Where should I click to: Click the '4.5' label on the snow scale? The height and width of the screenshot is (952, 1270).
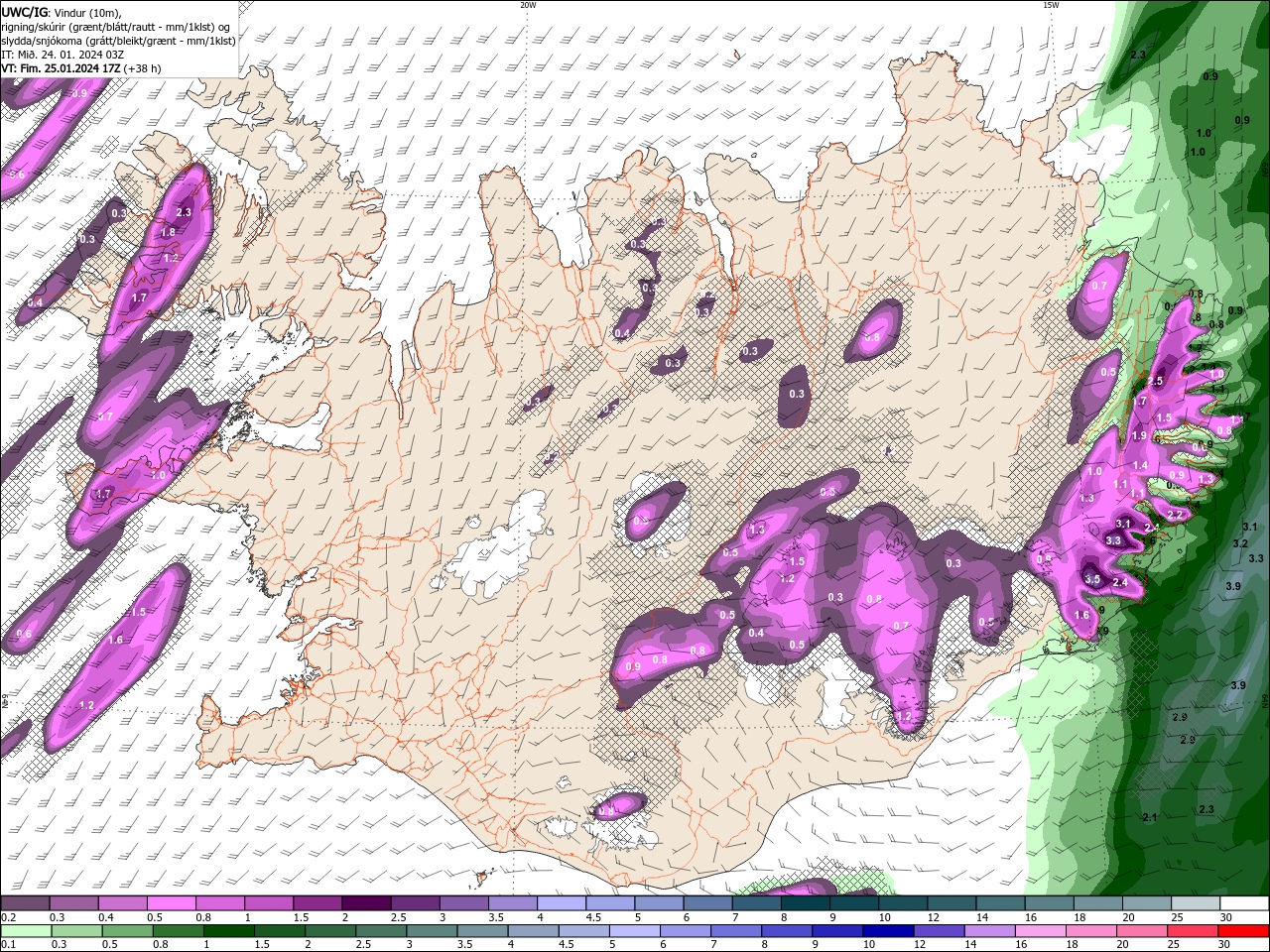pos(592,917)
